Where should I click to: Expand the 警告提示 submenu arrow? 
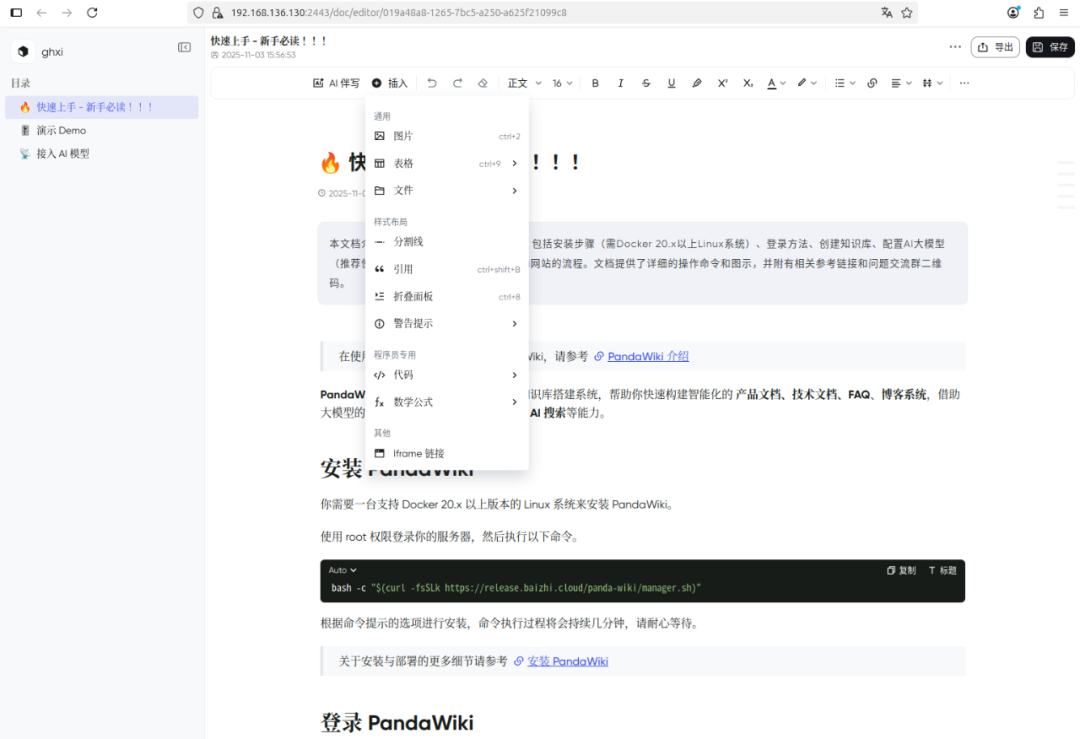(x=515, y=324)
